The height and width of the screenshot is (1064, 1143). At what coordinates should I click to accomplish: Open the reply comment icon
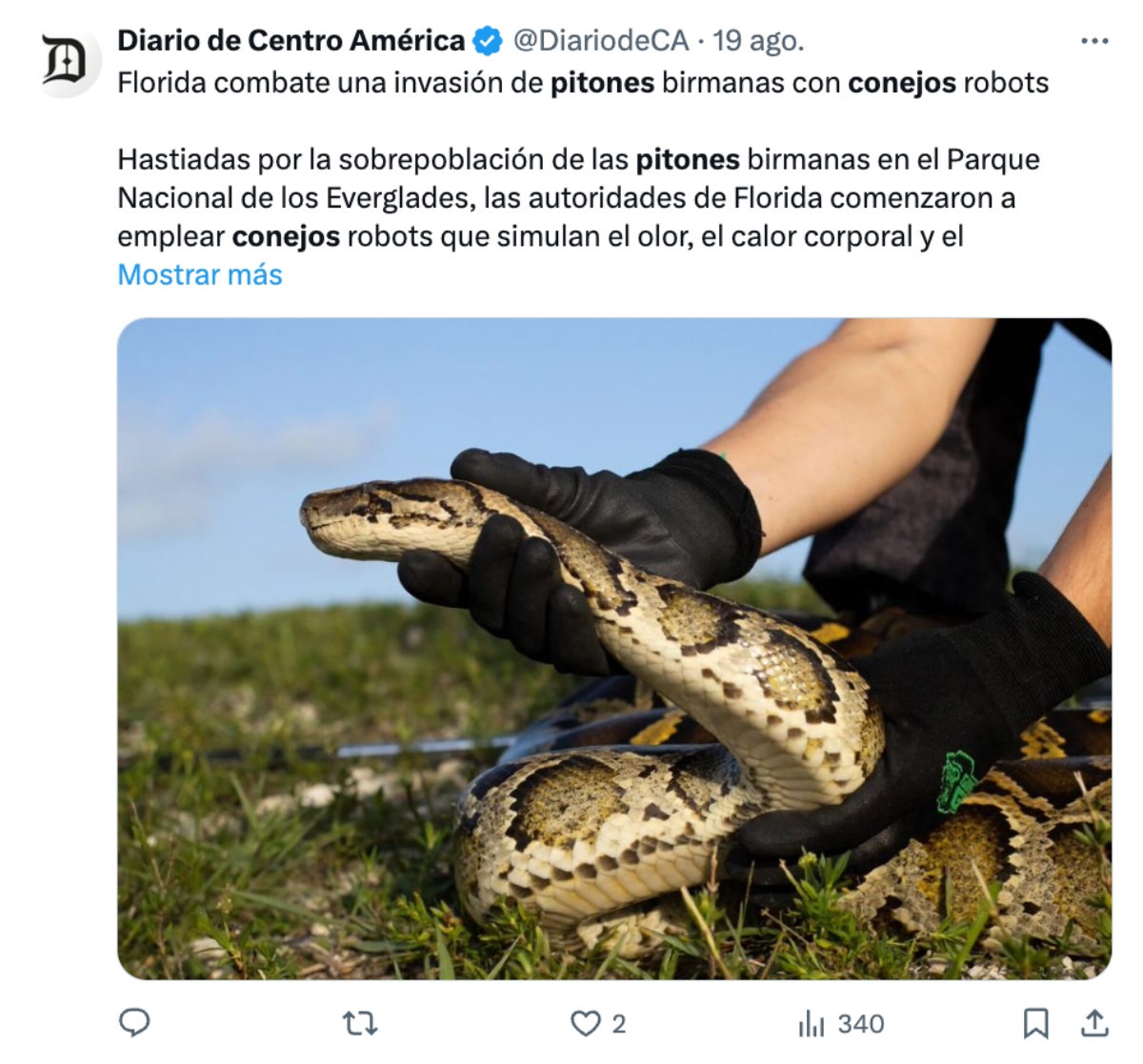[x=134, y=1023]
